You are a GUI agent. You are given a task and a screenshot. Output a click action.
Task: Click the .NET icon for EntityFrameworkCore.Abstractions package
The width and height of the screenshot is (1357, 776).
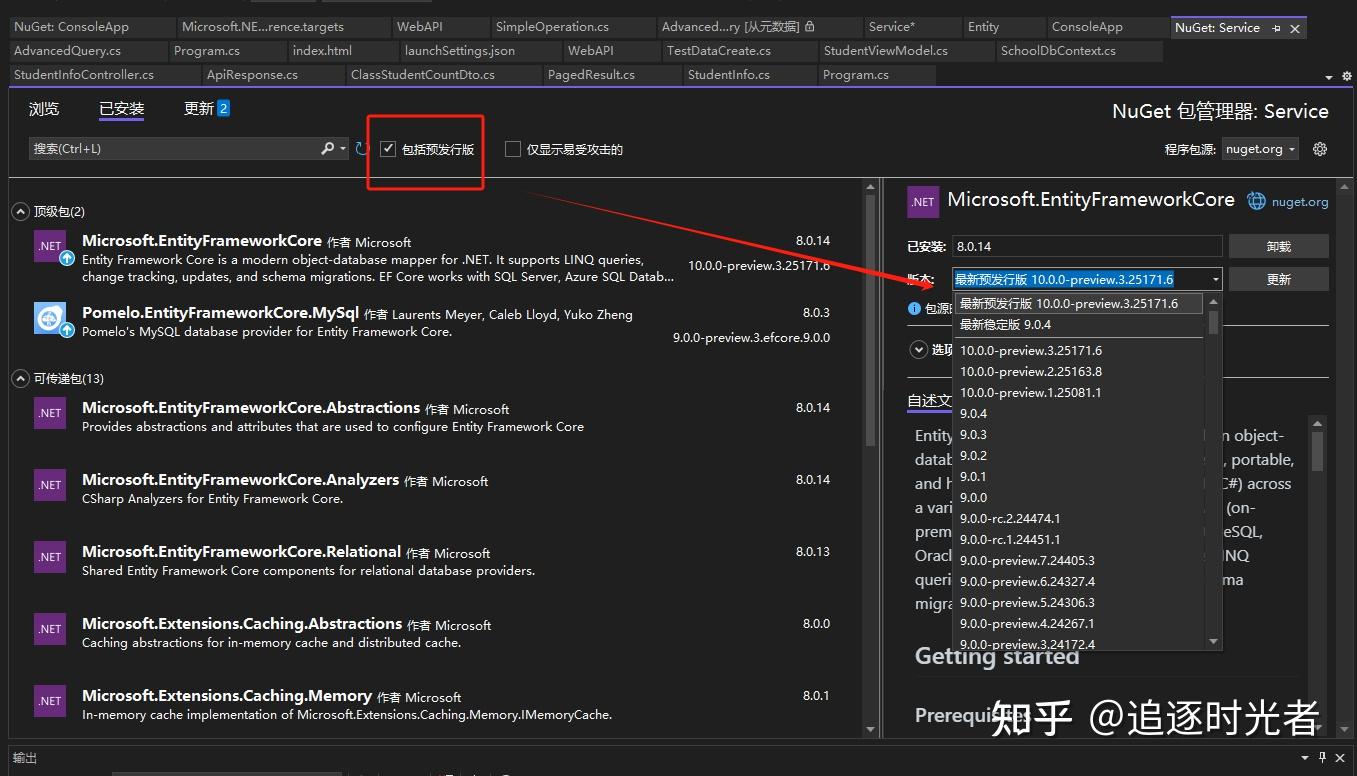point(51,412)
